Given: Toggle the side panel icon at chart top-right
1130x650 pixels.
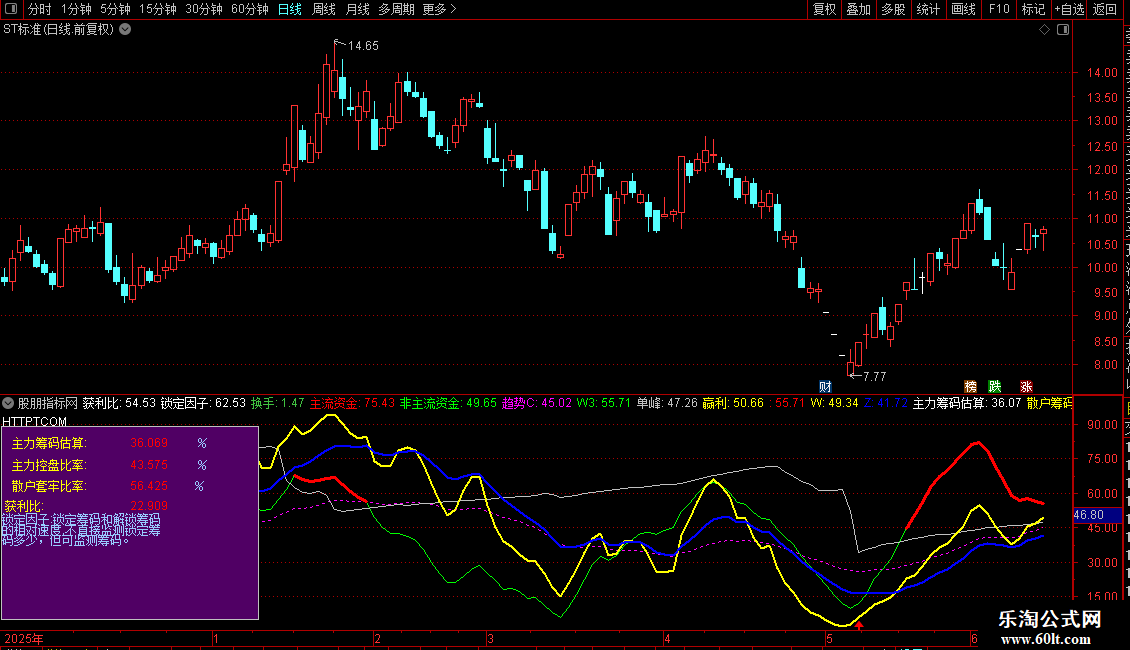Looking at the screenshot, I should tap(1063, 30).
